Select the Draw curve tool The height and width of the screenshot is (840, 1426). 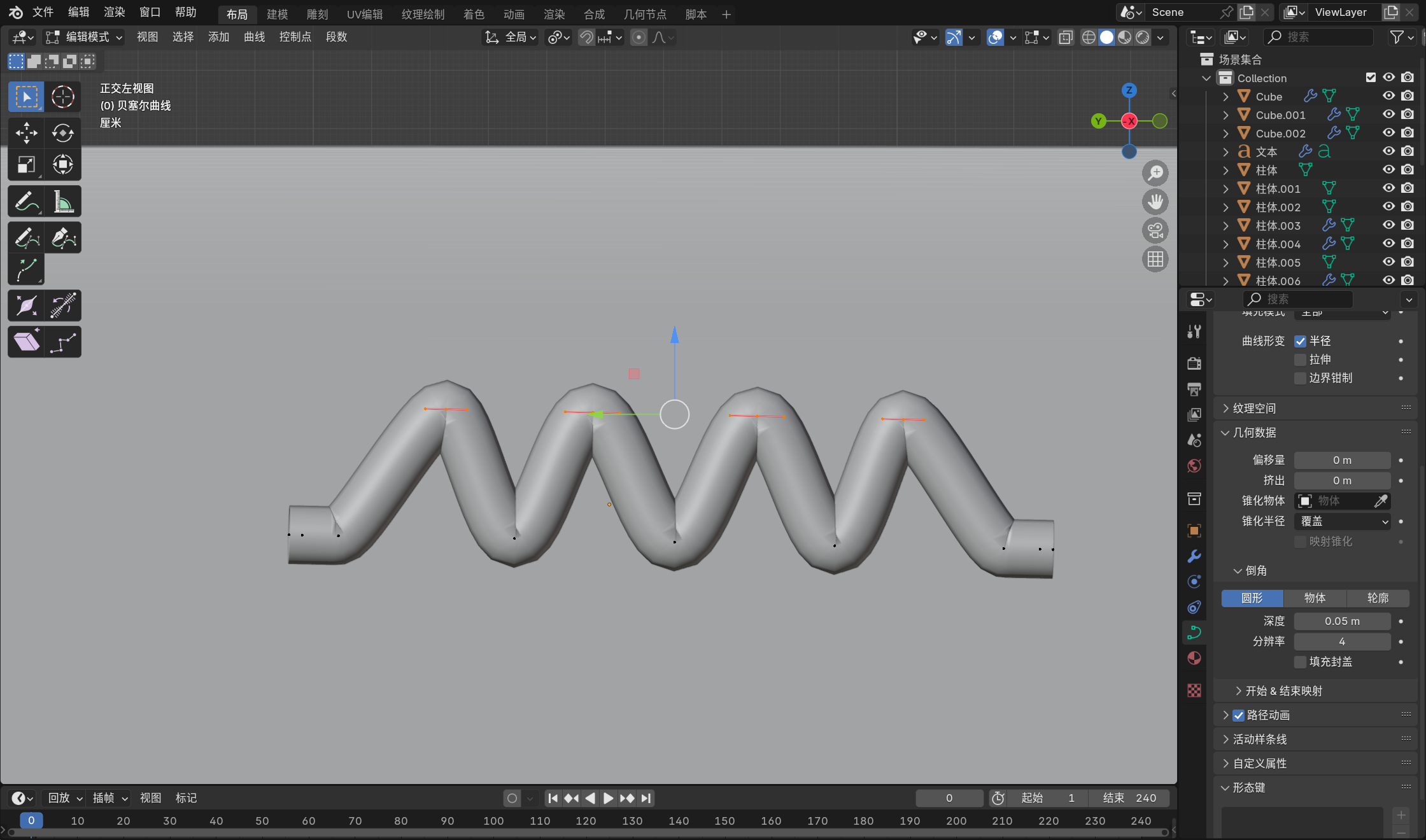[26, 238]
